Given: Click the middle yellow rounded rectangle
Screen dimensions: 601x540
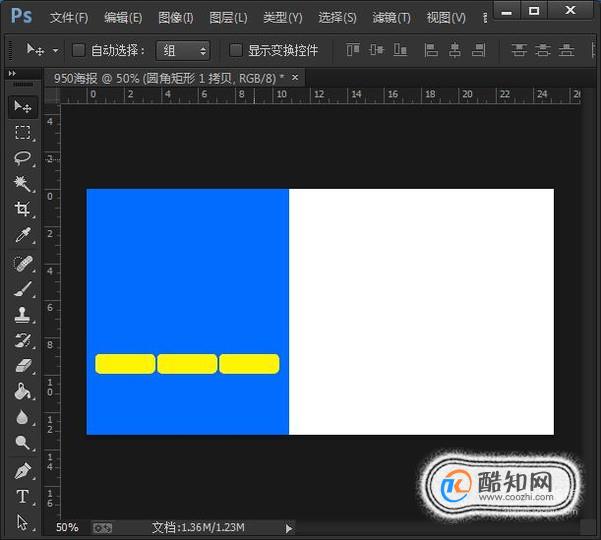Looking at the screenshot, I should coord(187,364).
